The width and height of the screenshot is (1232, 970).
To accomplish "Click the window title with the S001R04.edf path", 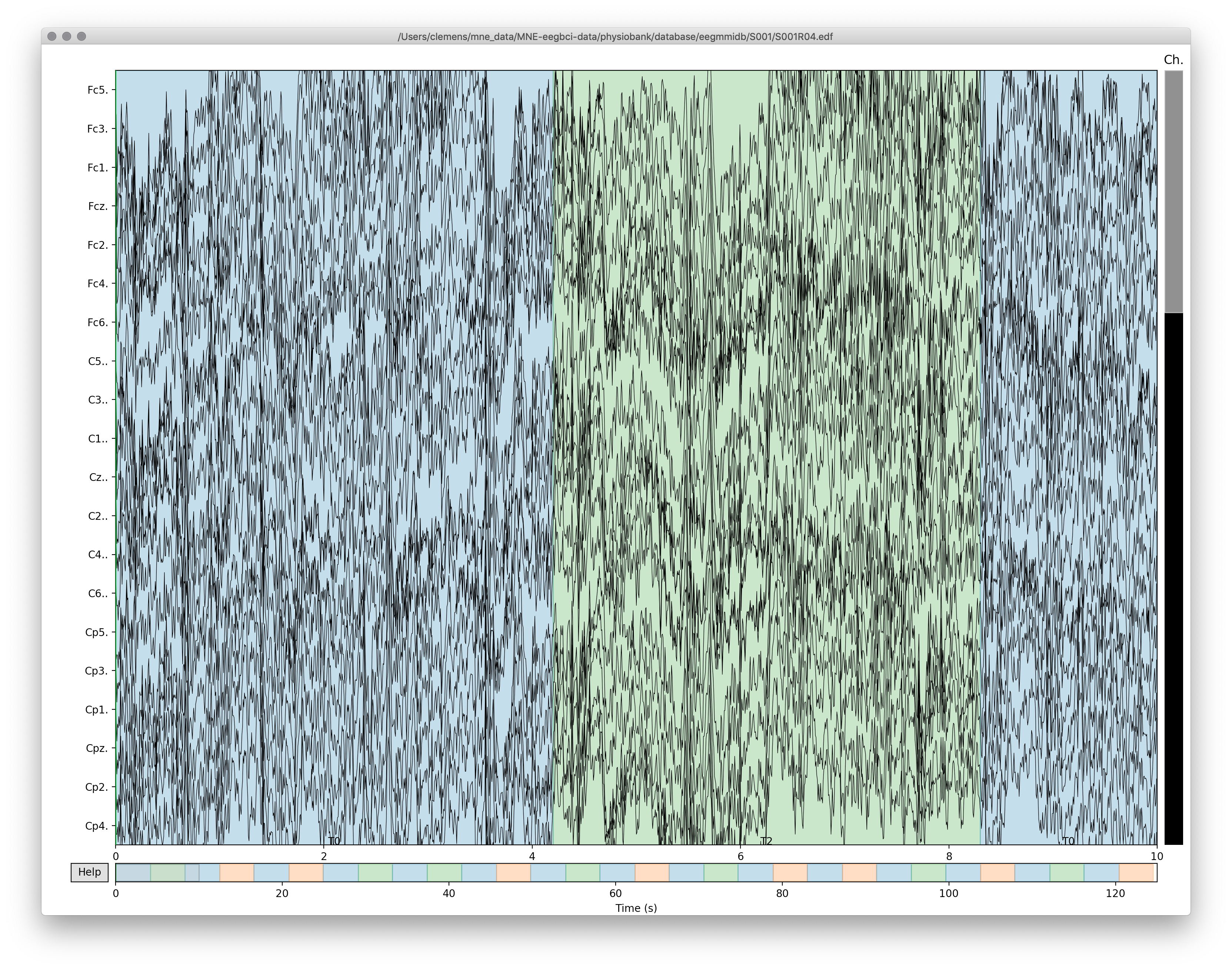I will [x=615, y=36].
